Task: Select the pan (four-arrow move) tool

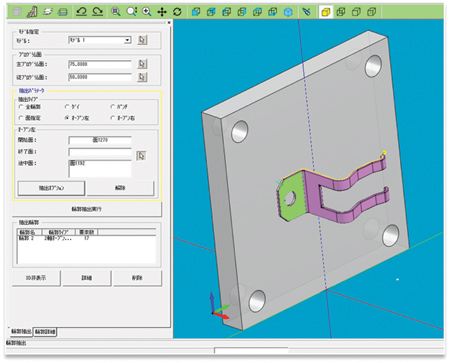Action: coord(162,12)
